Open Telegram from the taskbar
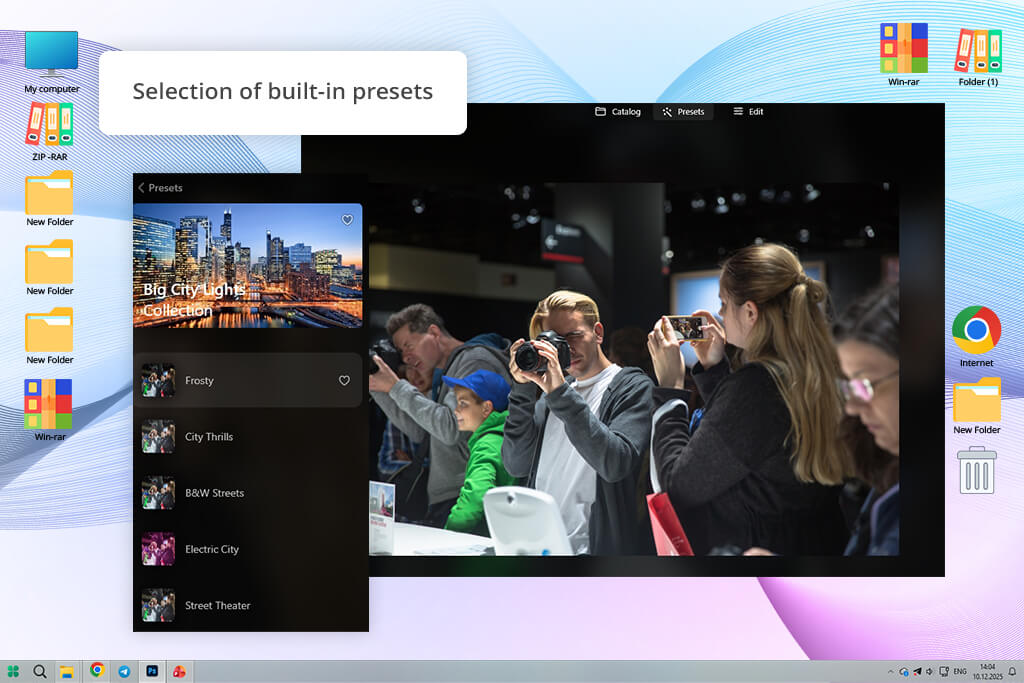 124,671
